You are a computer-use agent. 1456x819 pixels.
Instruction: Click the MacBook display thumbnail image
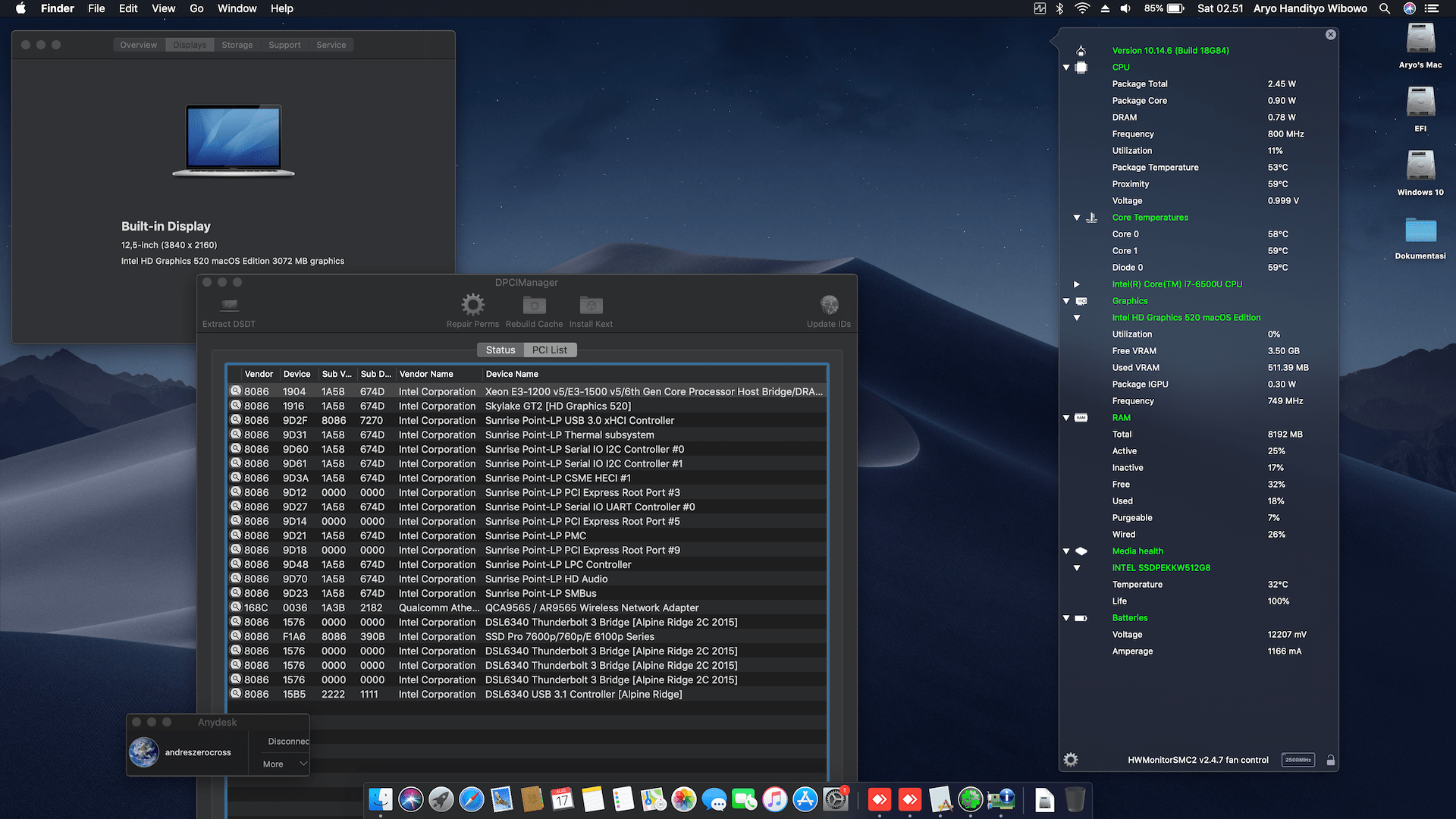pos(234,141)
